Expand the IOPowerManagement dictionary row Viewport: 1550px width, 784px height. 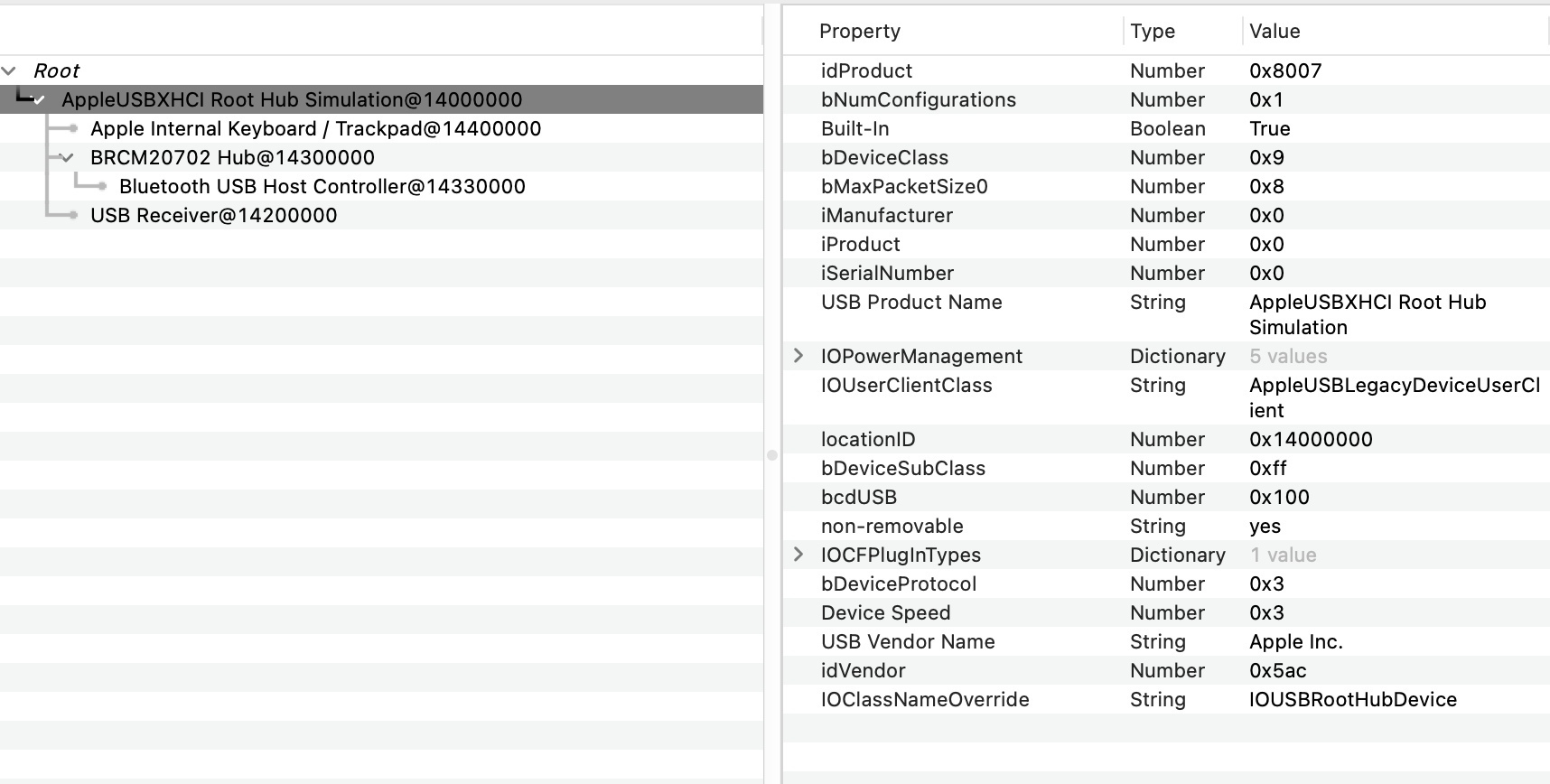click(798, 356)
